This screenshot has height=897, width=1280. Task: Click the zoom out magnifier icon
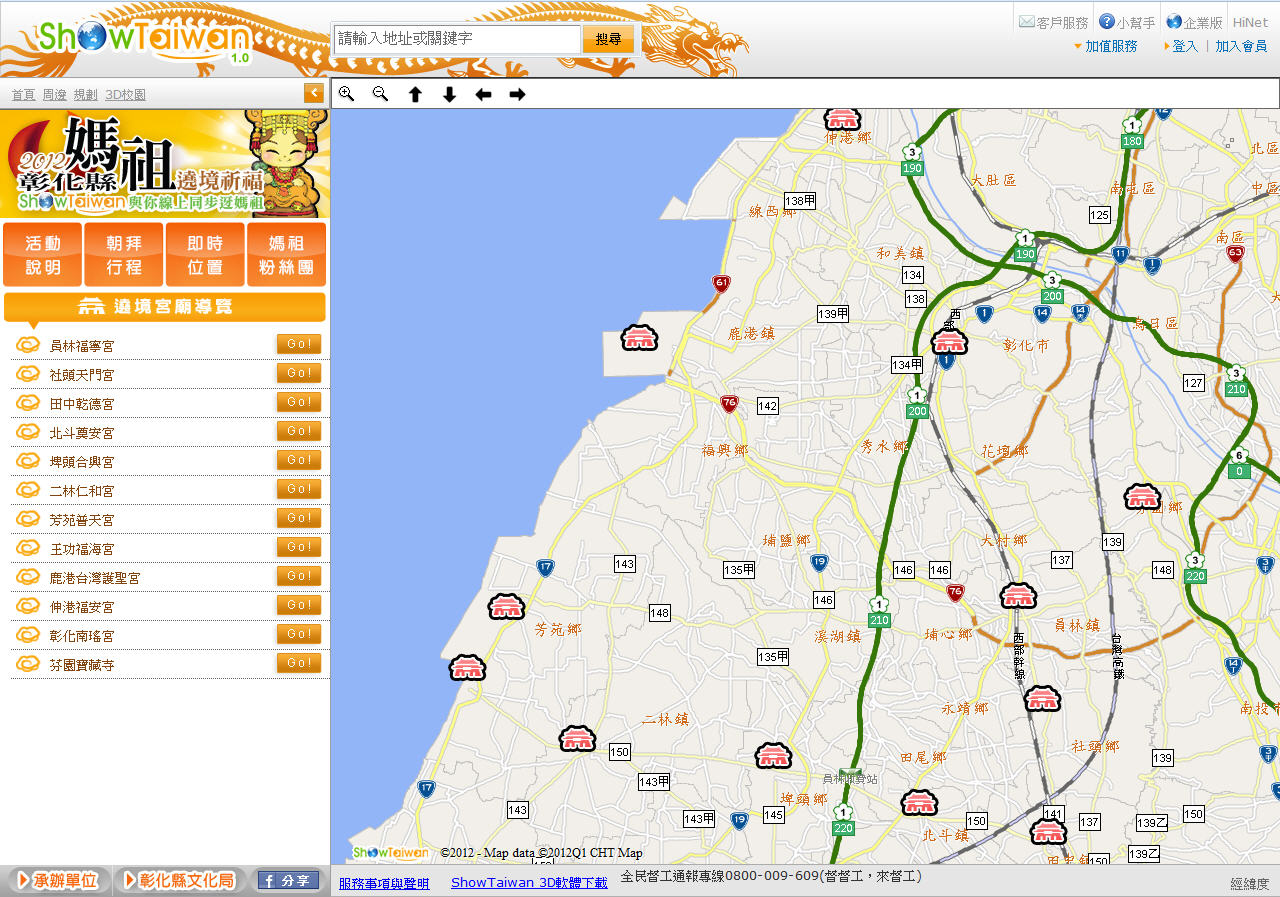(380, 94)
